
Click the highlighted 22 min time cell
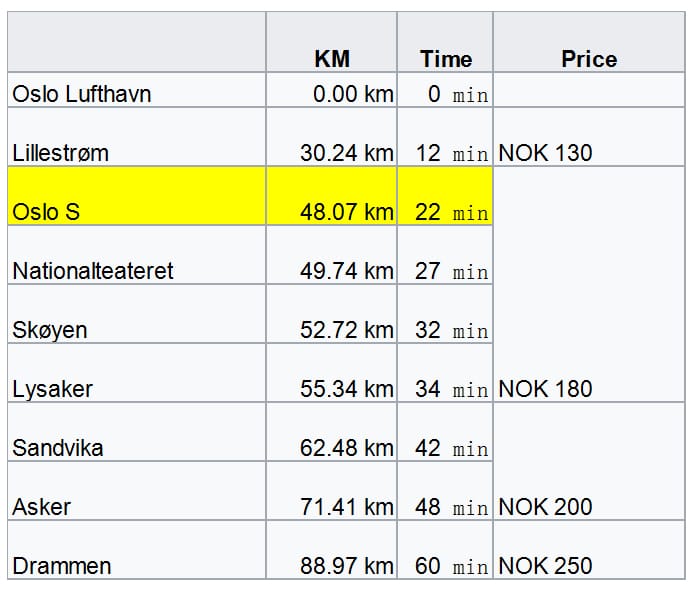pos(445,196)
